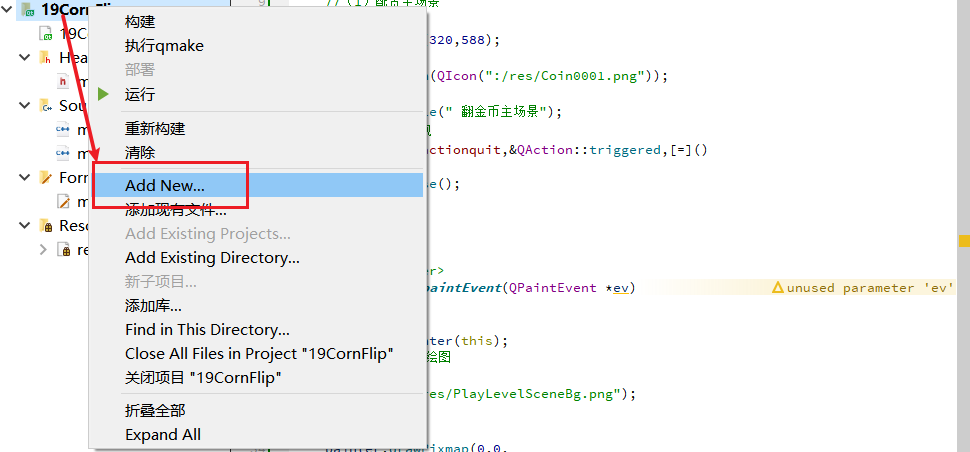Click the underlined ev parameter in code

620,288
